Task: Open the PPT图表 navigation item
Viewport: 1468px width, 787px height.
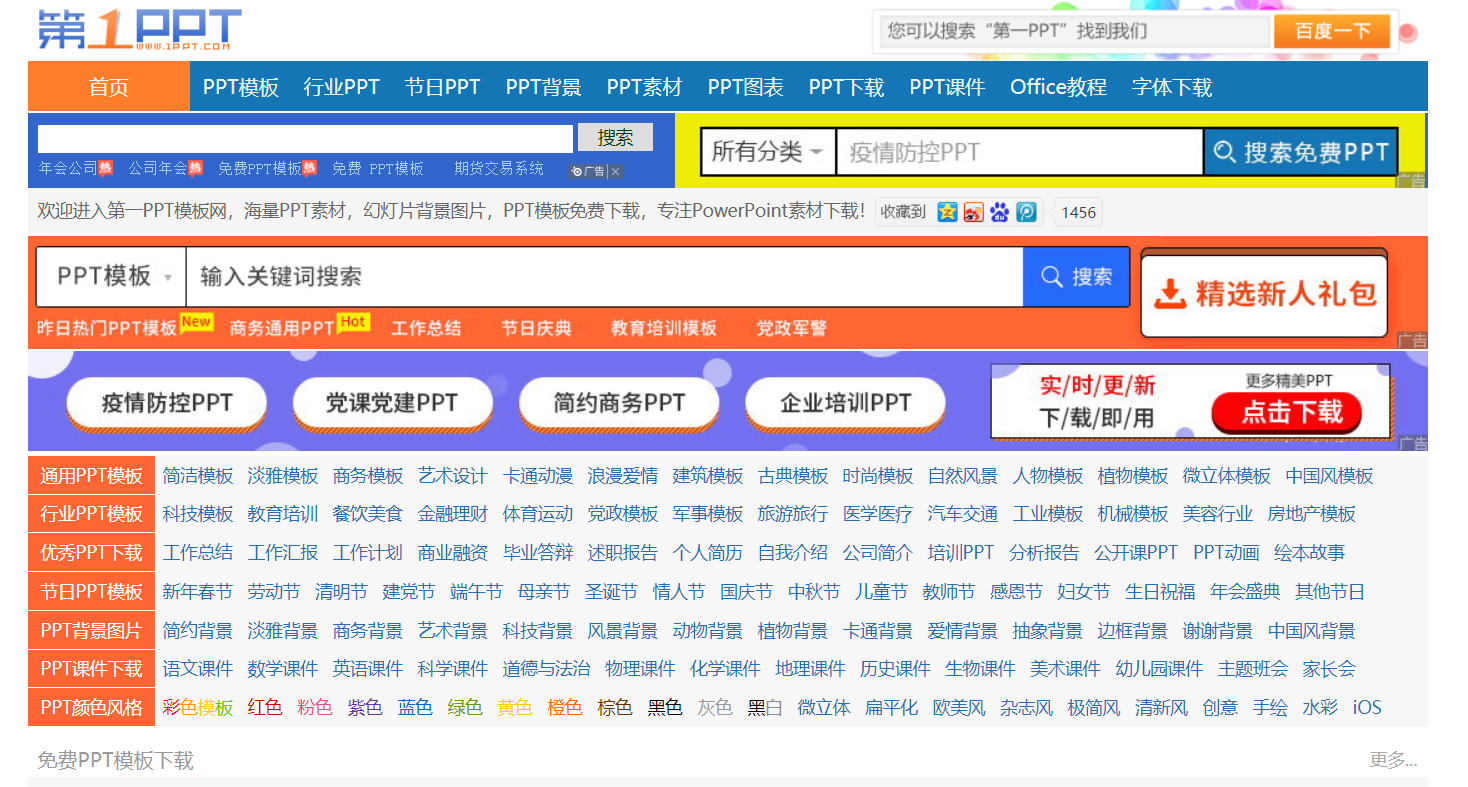Action: [x=746, y=87]
